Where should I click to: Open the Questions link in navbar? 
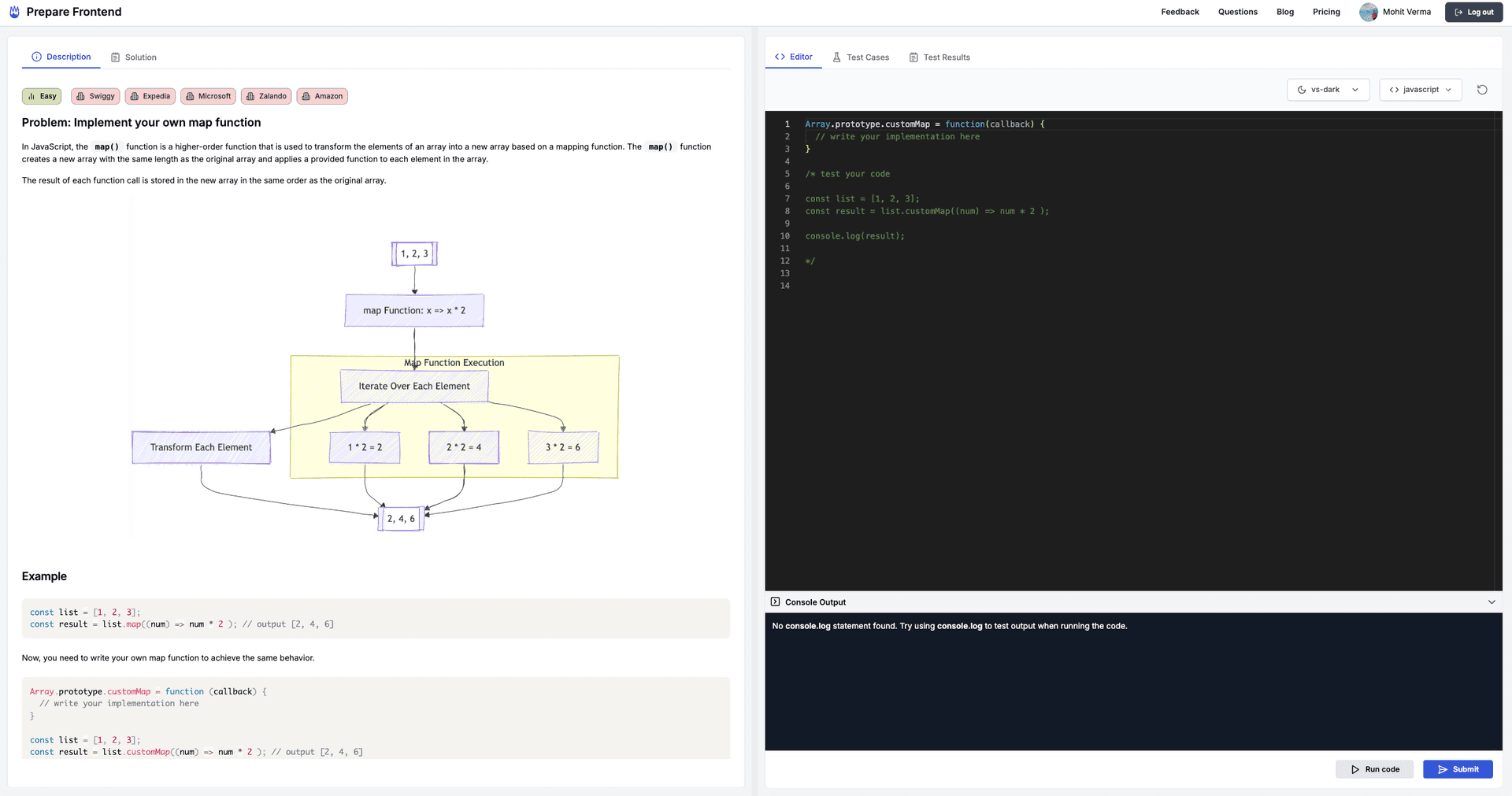click(x=1237, y=12)
